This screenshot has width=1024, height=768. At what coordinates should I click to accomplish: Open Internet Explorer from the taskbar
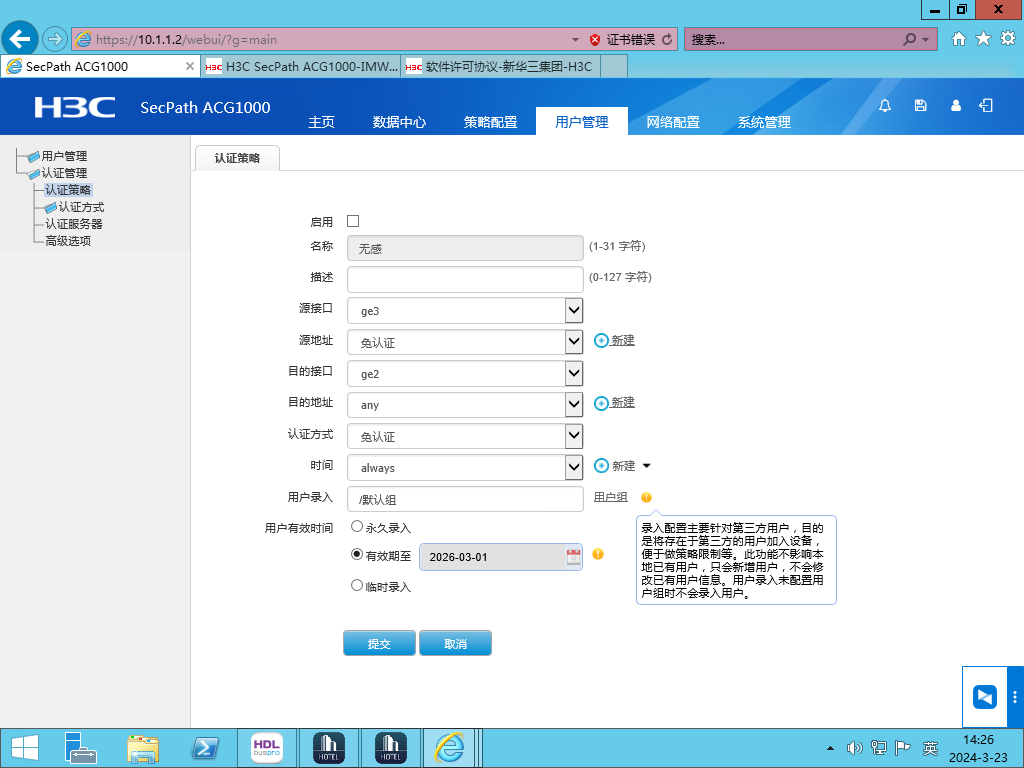pos(449,747)
